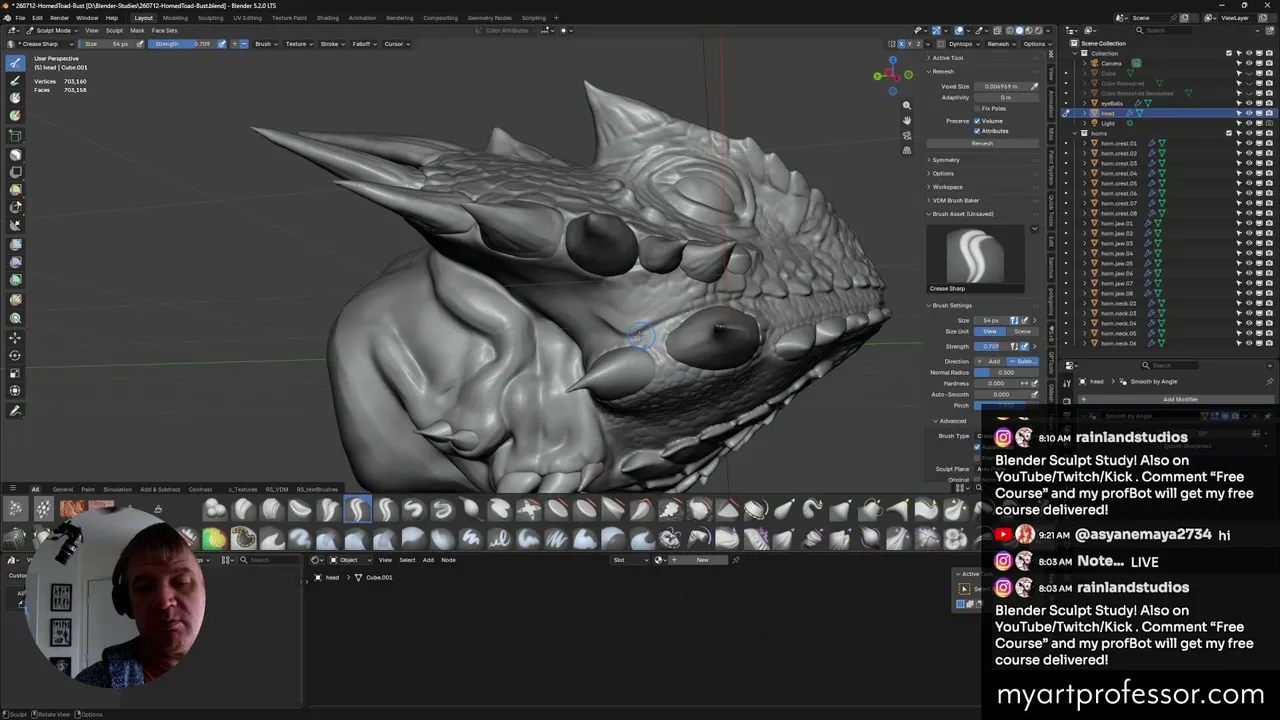Uncheck Preserve Attributes checkbox

977,131
